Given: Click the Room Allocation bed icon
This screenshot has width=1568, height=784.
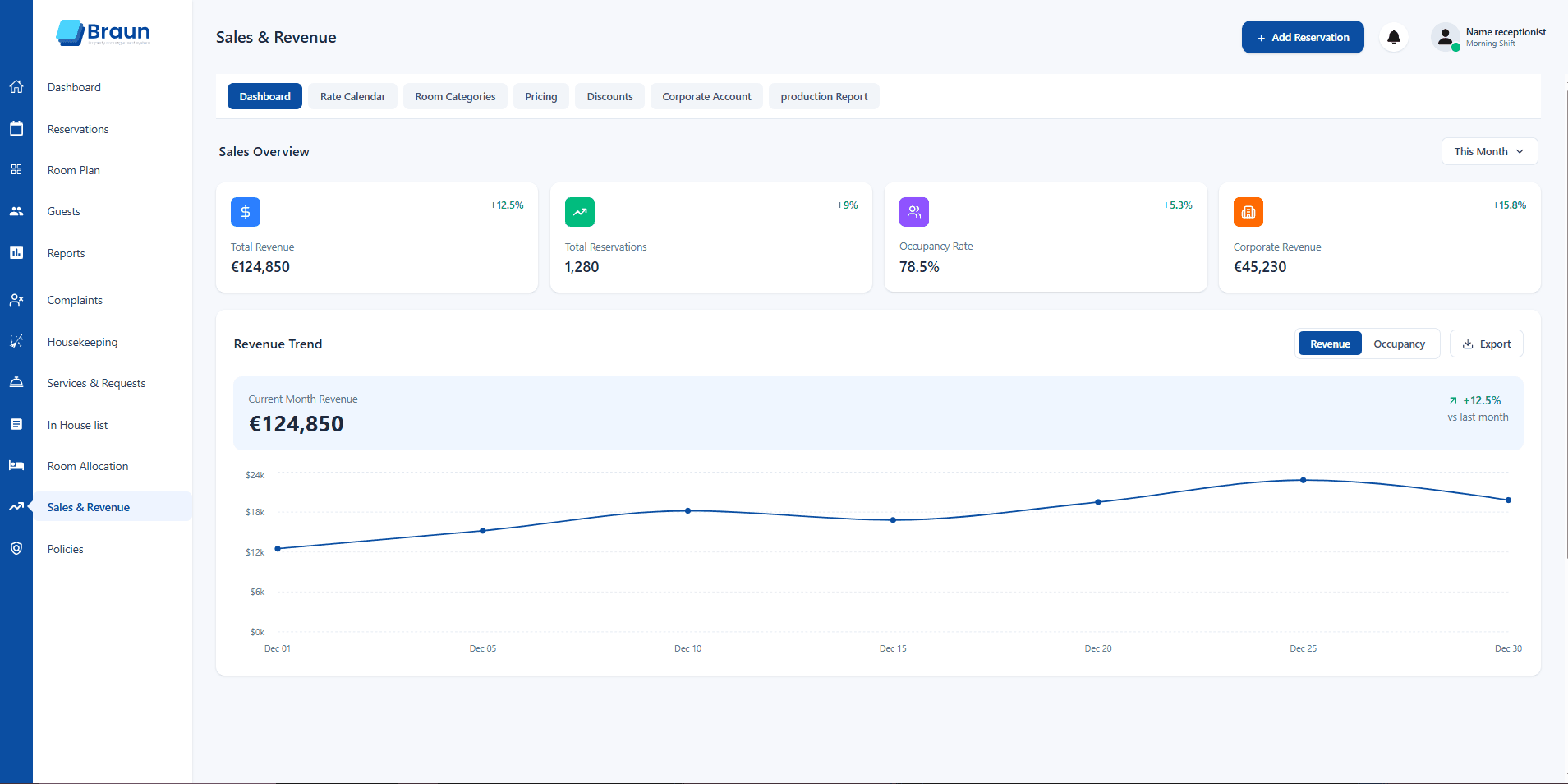Looking at the screenshot, I should (16, 465).
